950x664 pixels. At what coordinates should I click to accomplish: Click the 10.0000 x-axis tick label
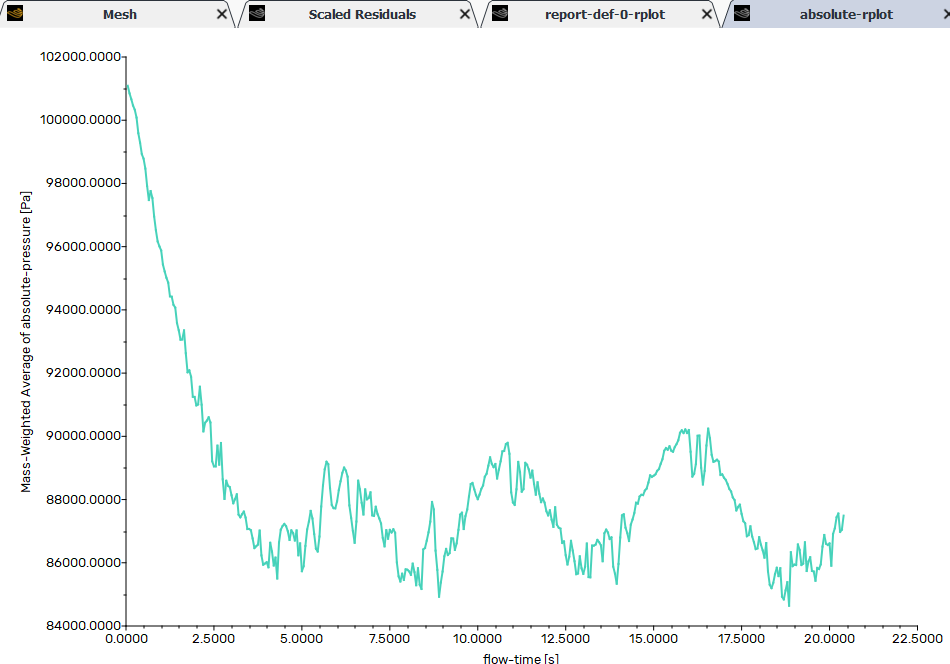tap(477, 638)
